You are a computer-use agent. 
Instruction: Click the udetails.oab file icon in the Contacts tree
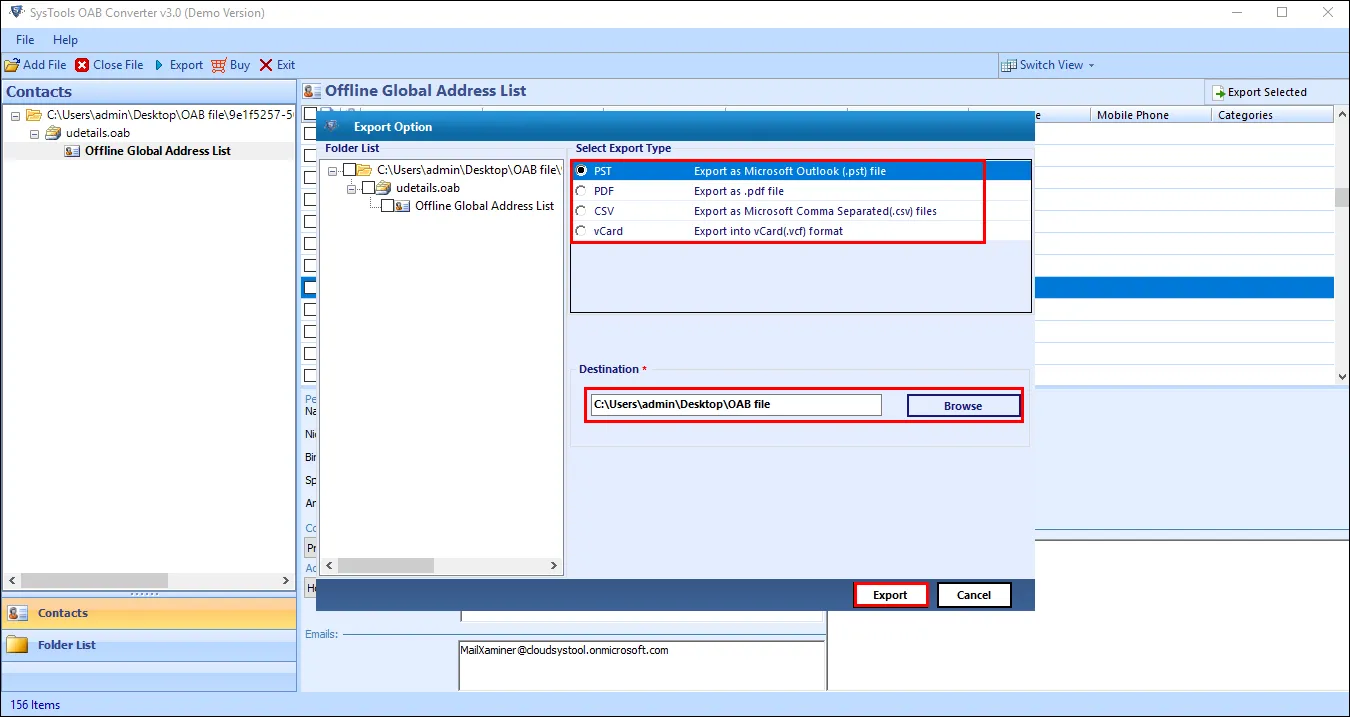55,133
